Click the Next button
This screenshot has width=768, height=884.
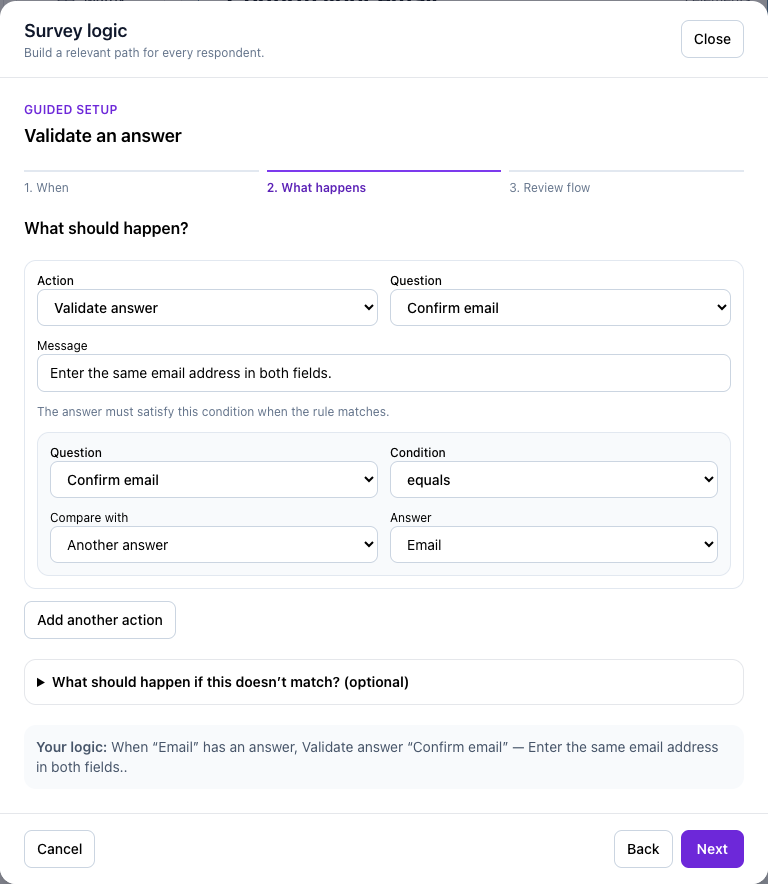712,848
